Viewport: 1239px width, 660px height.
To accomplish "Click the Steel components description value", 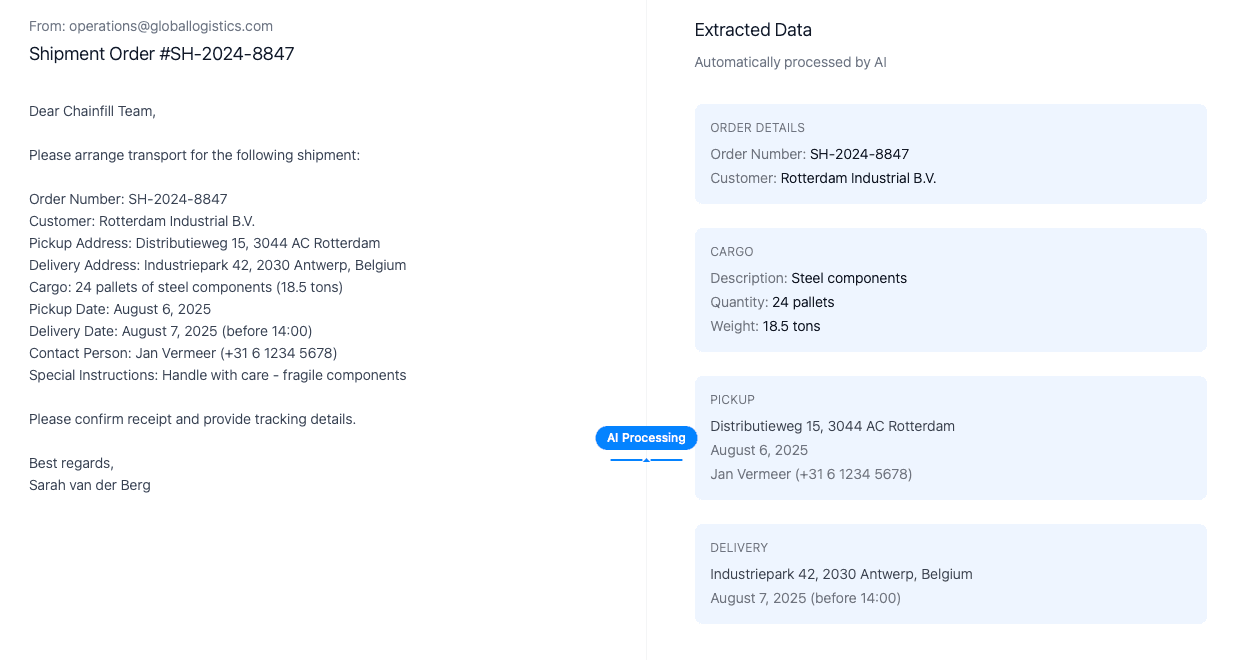I will pos(849,278).
